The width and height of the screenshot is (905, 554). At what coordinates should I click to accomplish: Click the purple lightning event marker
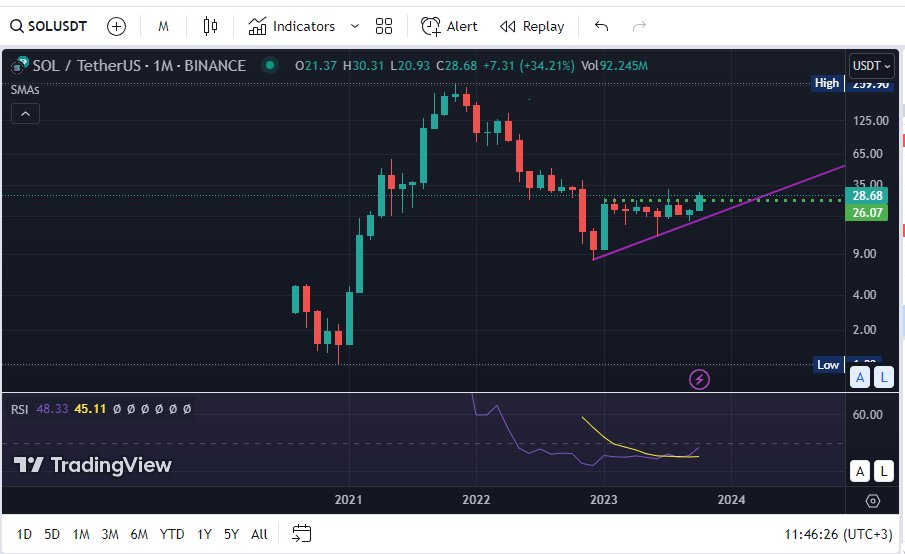(x=699, y=379)
